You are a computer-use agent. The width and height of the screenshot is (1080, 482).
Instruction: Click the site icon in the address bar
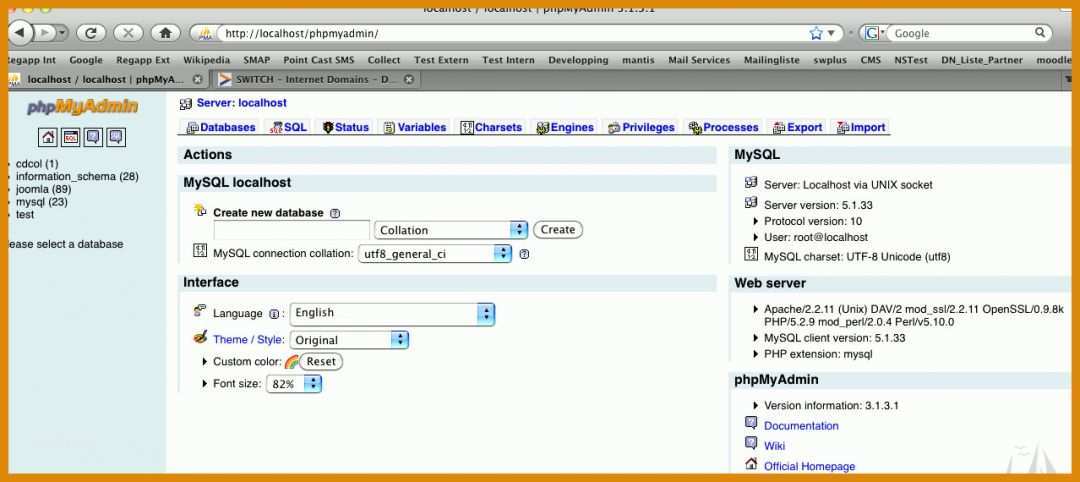point(204,33)
